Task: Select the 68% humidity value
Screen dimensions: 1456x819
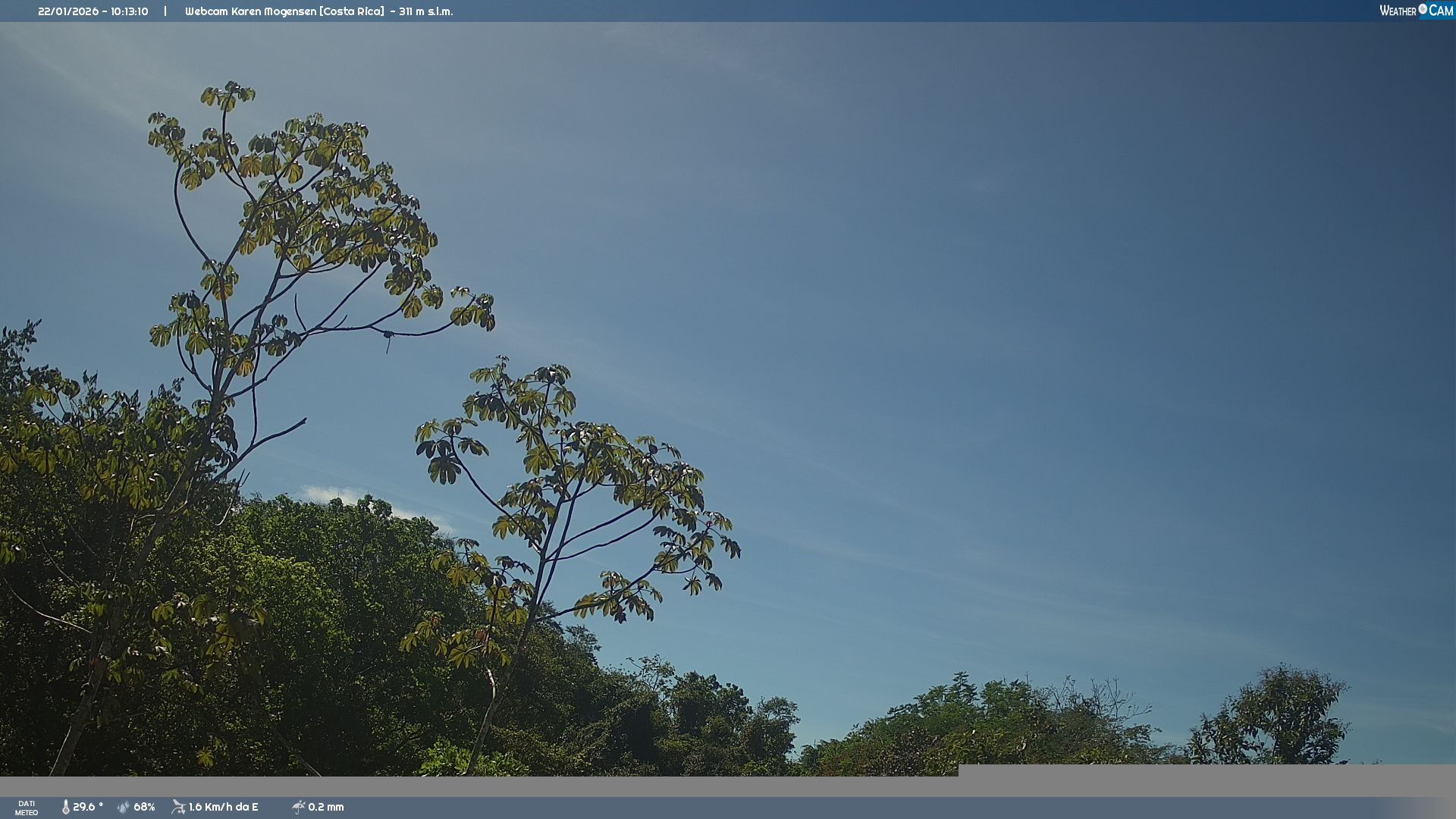Action: pos(144,807)
